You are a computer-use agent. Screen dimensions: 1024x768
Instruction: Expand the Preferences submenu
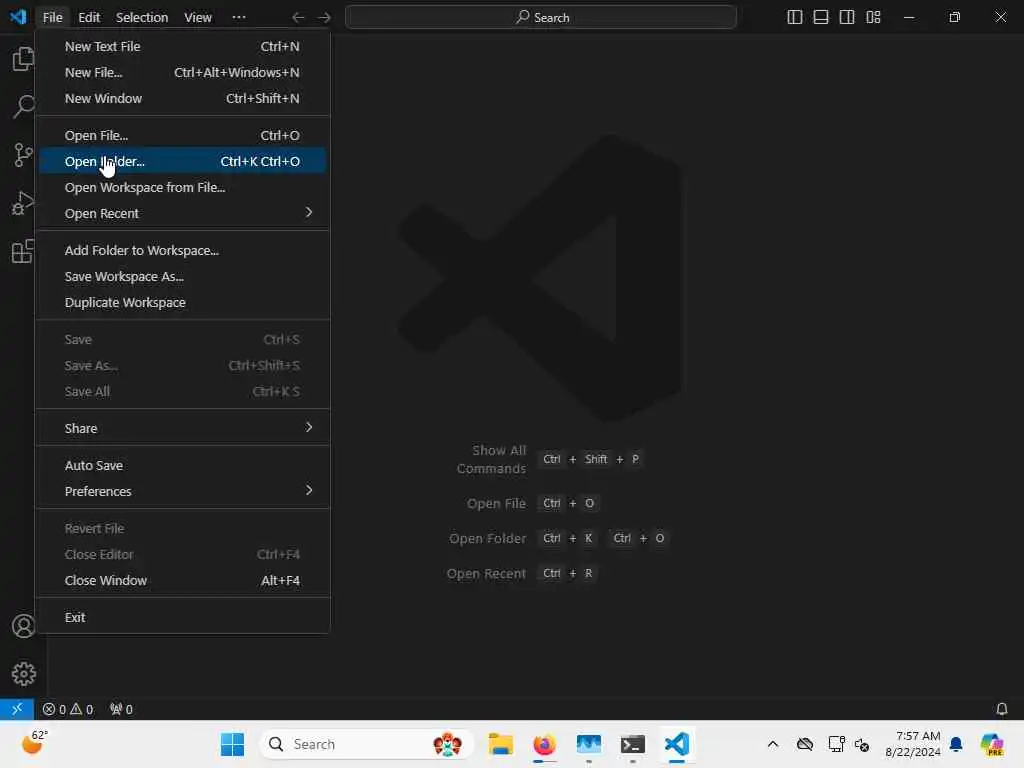point(182,491)
